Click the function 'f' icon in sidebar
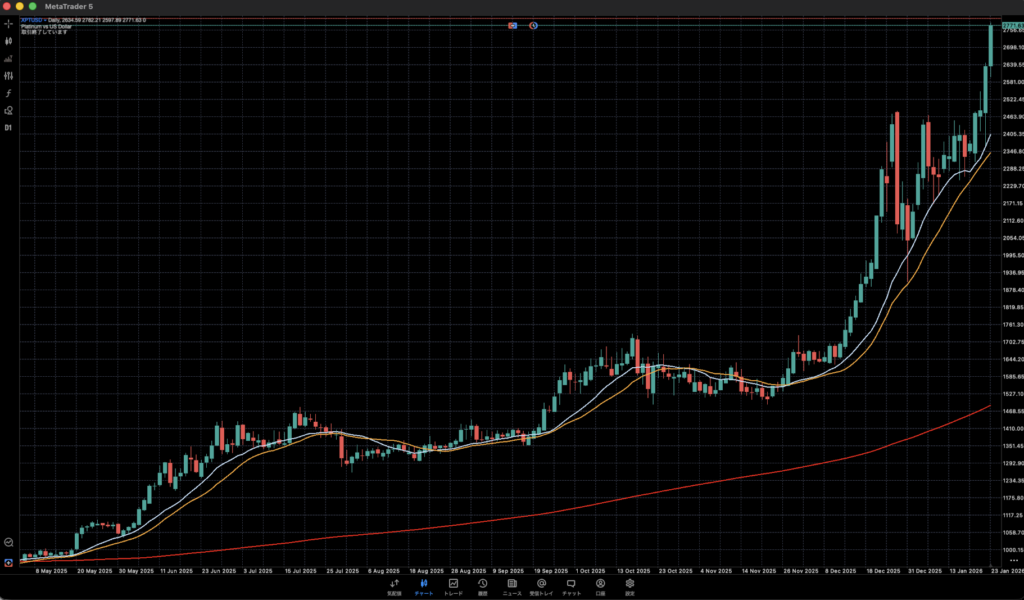Image resolution: width=1024 pixels, height=600 pixels. [8, 93]
